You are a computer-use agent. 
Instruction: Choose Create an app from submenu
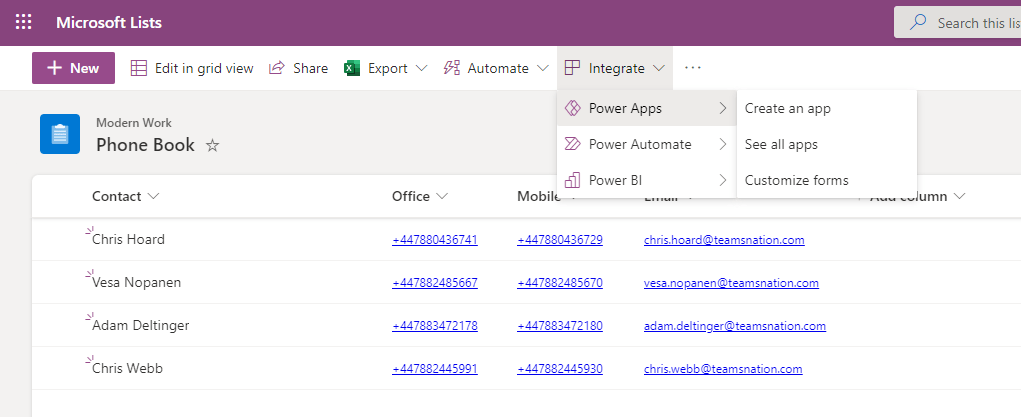point(788,108)
